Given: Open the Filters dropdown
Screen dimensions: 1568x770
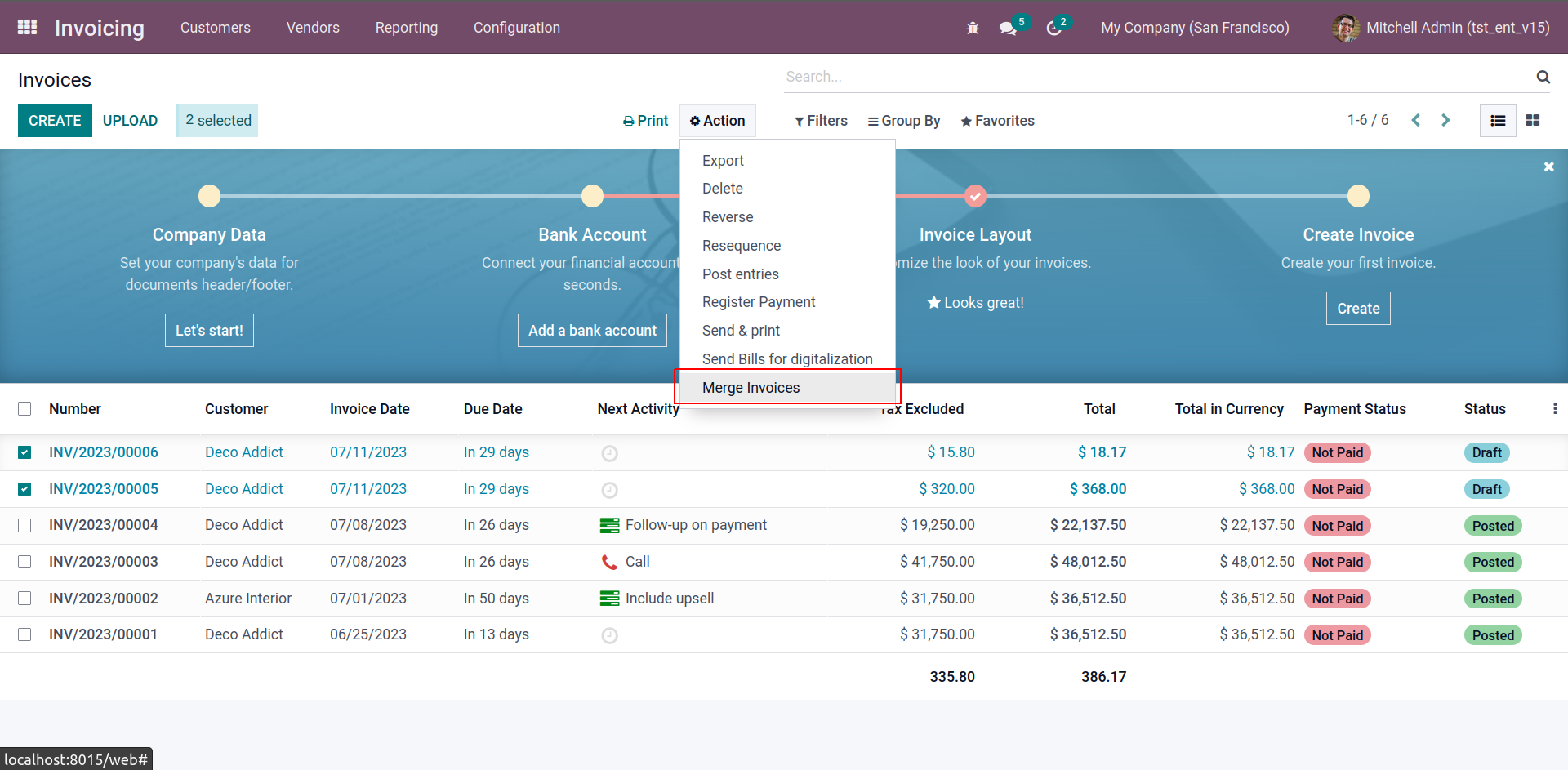Looking at the screenshot, I should 821,121.
